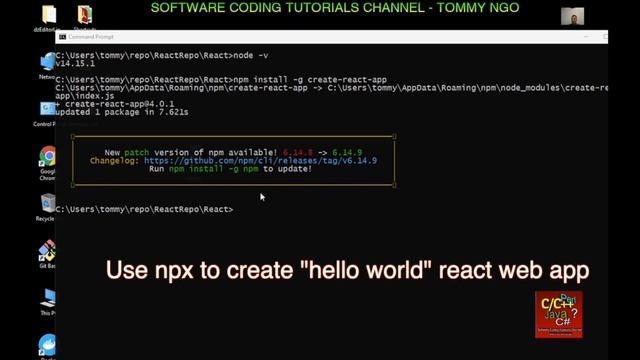Image resolution: width=640 pixels, height=360 pixels.
Task: Click 'updated 1 package in 7.621s' line
Action: coord(122,112)
